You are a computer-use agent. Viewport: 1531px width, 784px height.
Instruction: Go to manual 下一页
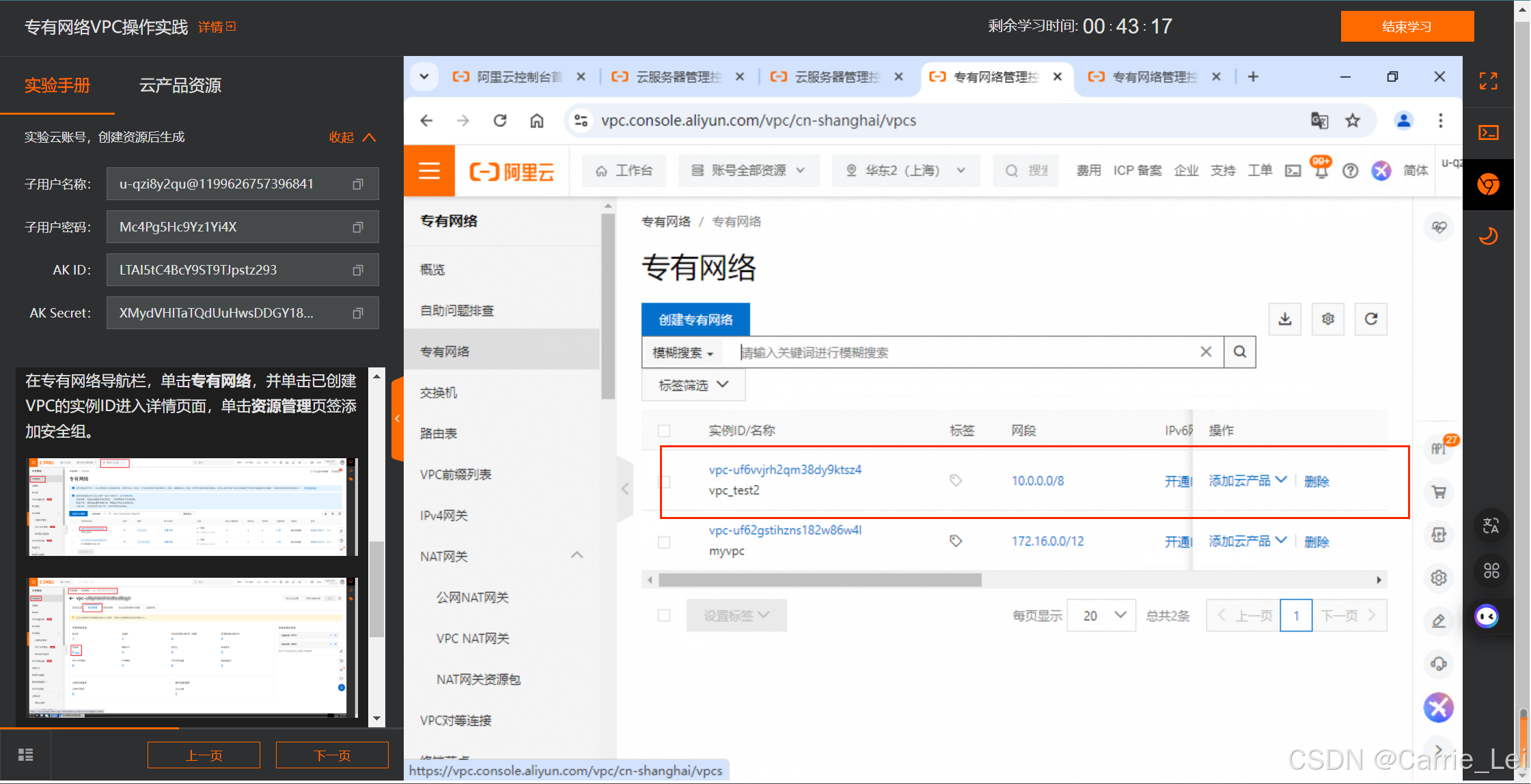tap(332, 755)
